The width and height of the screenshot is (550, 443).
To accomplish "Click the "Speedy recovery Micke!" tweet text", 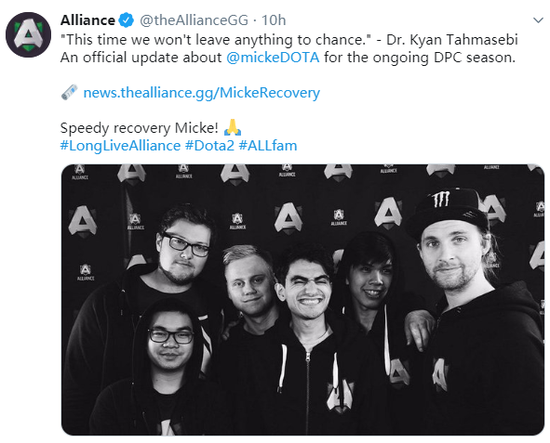I will pos(139,128).
